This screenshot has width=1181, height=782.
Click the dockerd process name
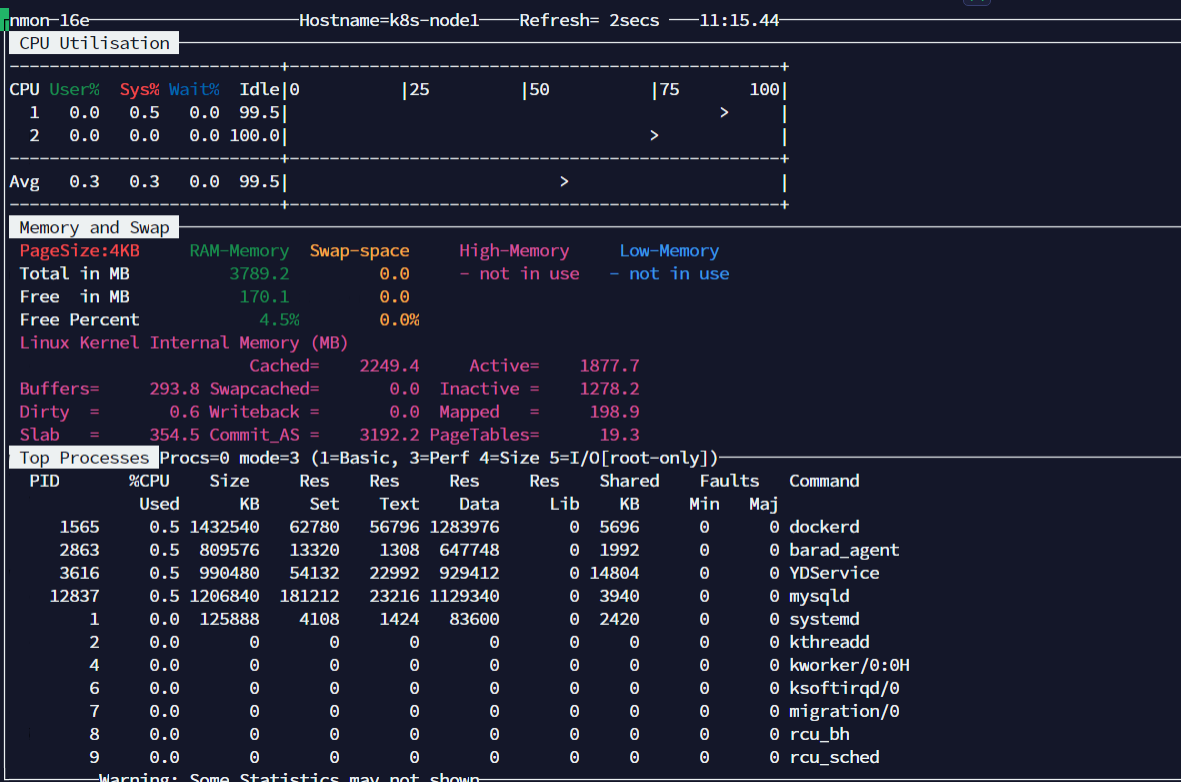point(824,527)
